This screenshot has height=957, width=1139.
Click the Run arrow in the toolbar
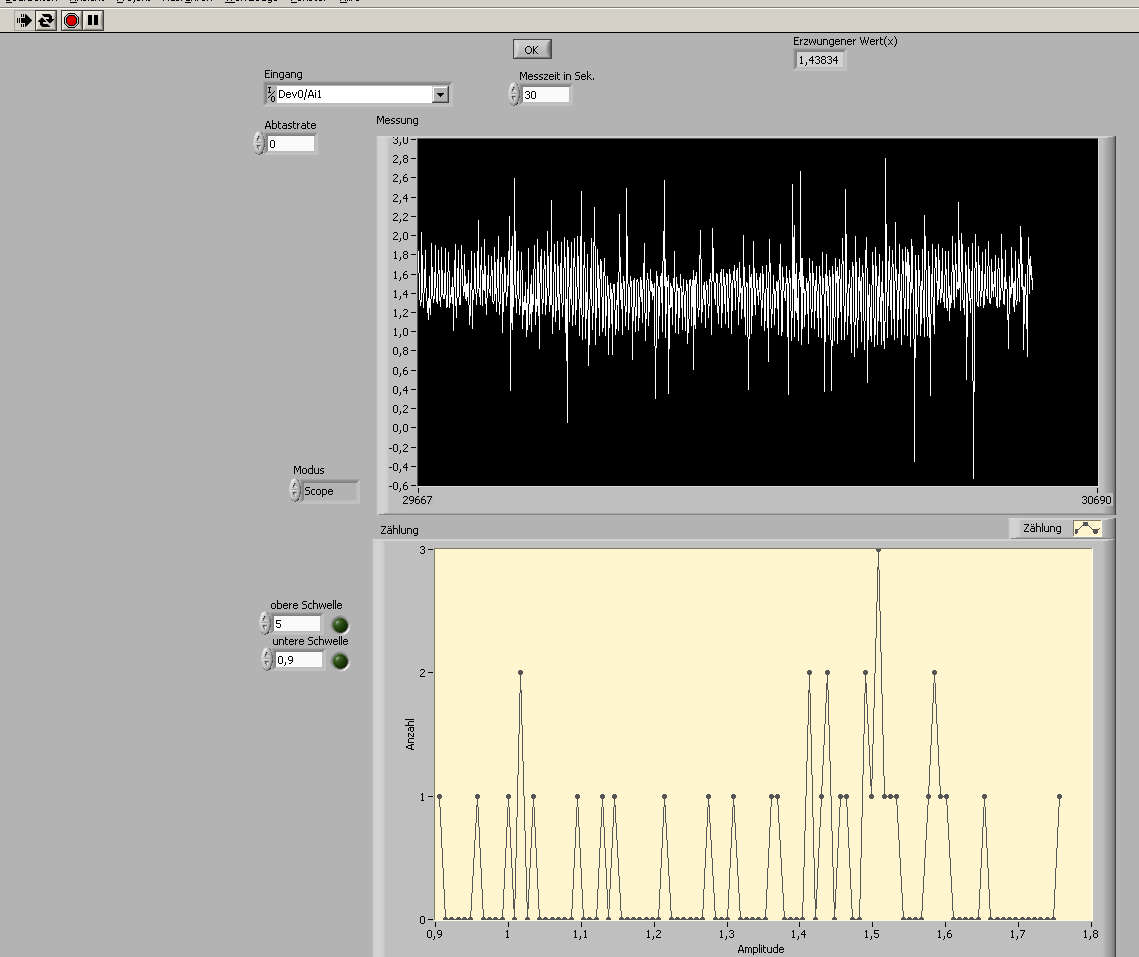click(x=24, y=20)
